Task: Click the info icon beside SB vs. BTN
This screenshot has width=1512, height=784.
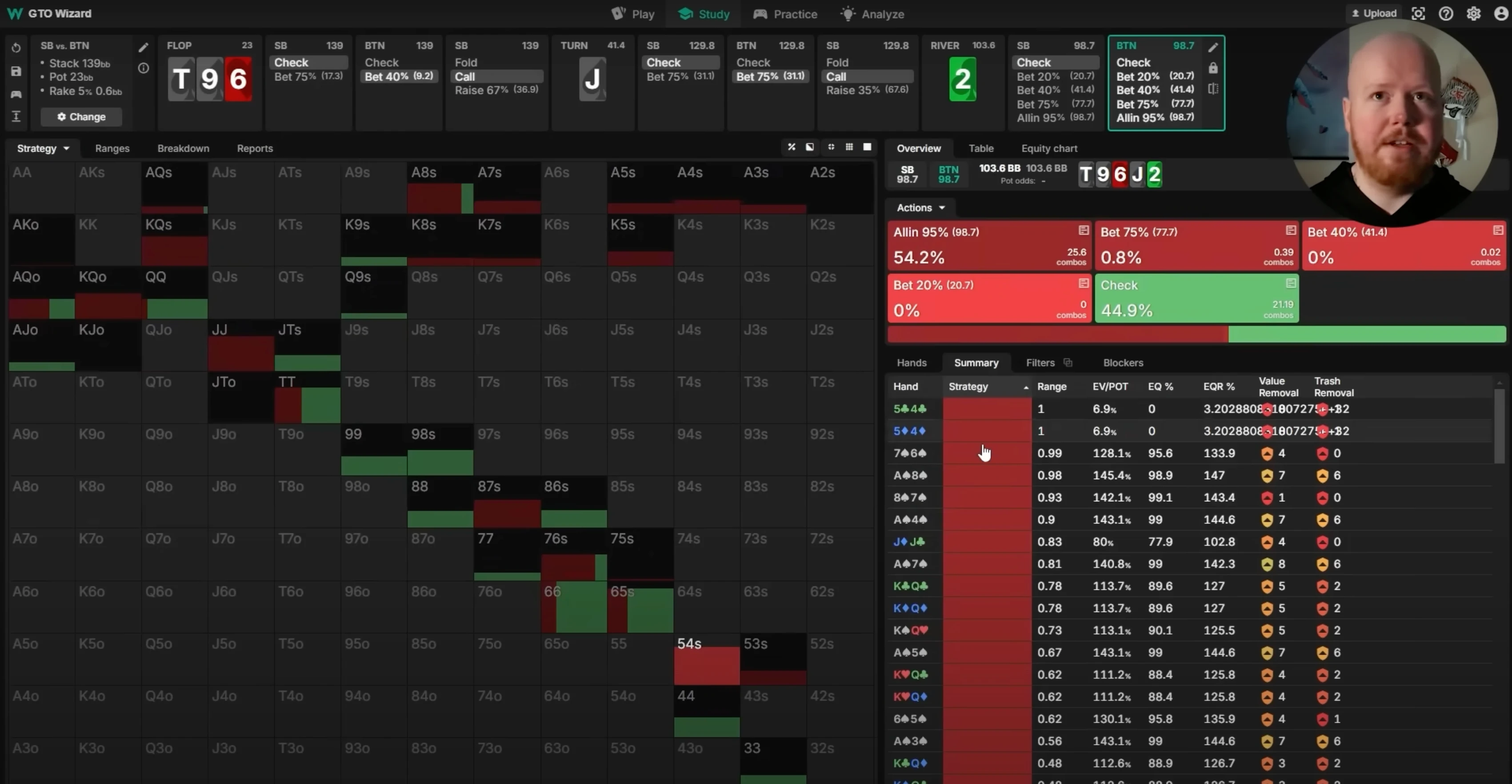Action: 143,68
